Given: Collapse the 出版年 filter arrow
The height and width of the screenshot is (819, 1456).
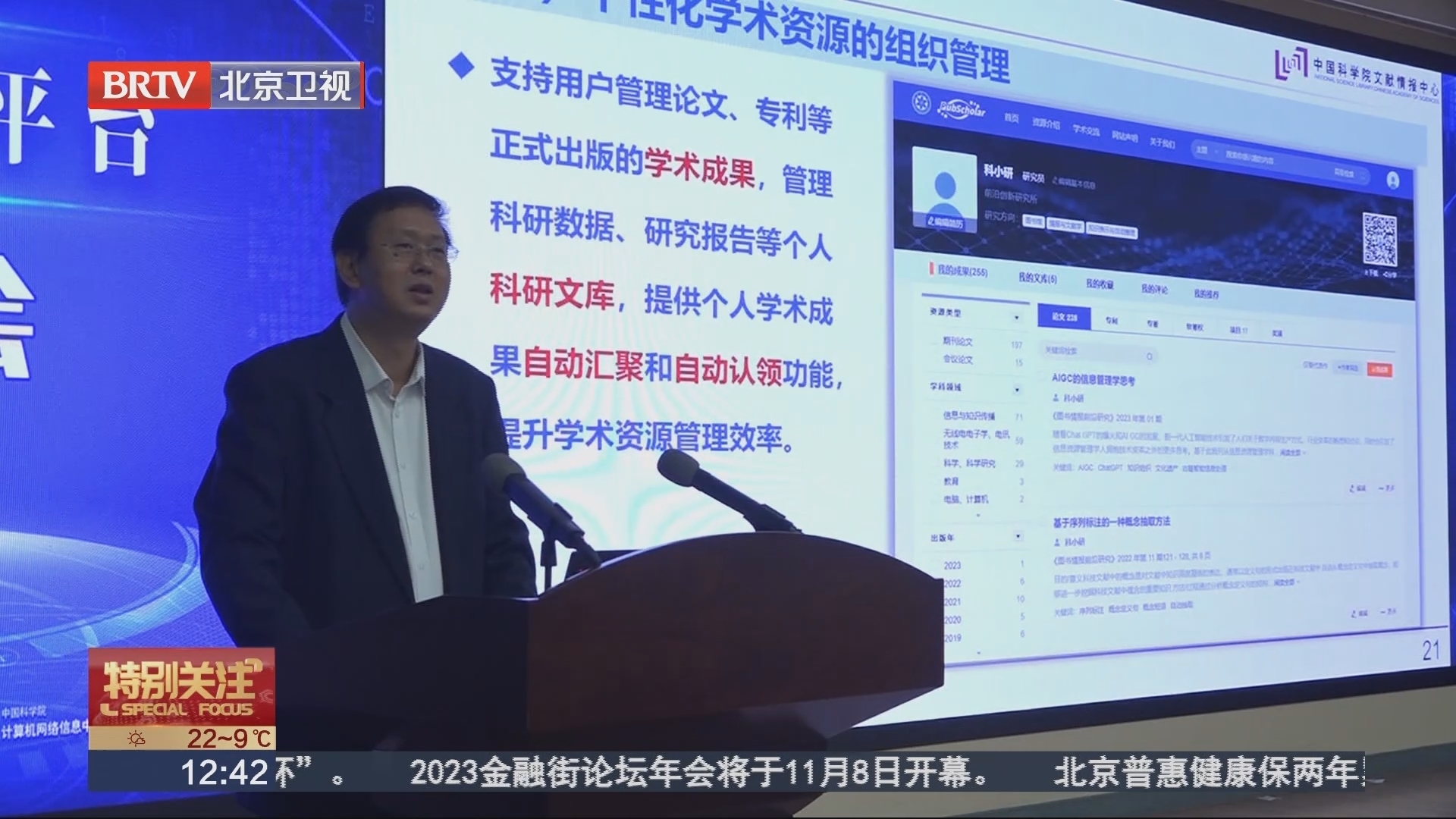Looking at the screenshot, I should [x=1018, y=536].
